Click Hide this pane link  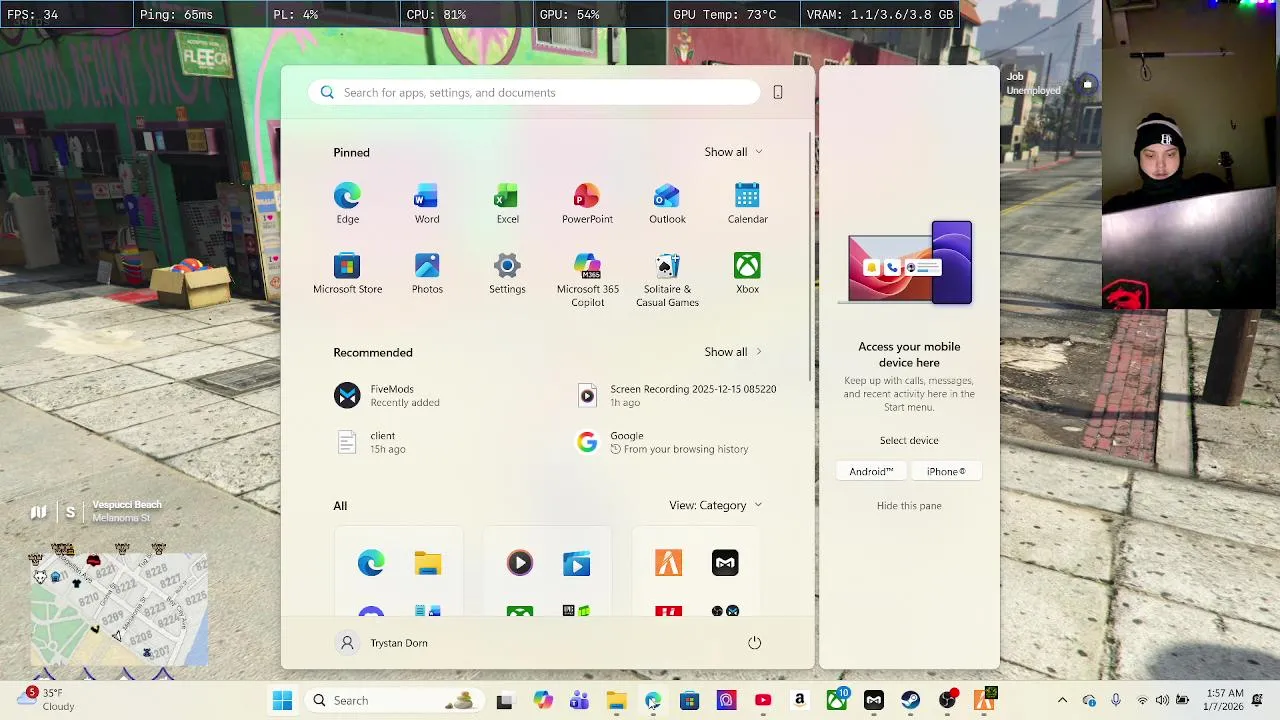coord(909,505)
